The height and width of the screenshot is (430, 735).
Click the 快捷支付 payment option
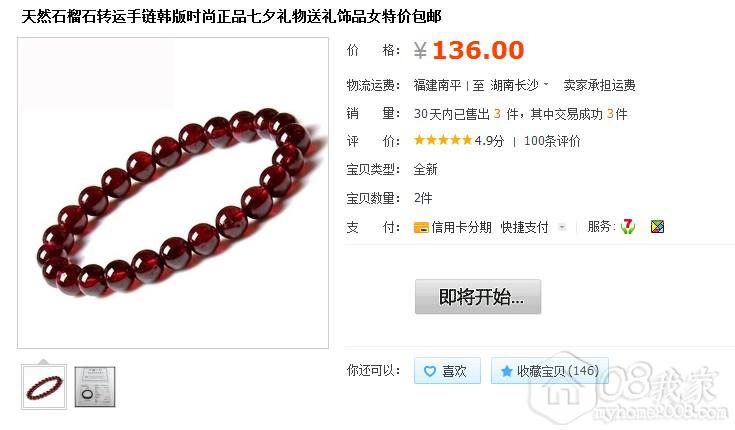[x=524, y=227]
